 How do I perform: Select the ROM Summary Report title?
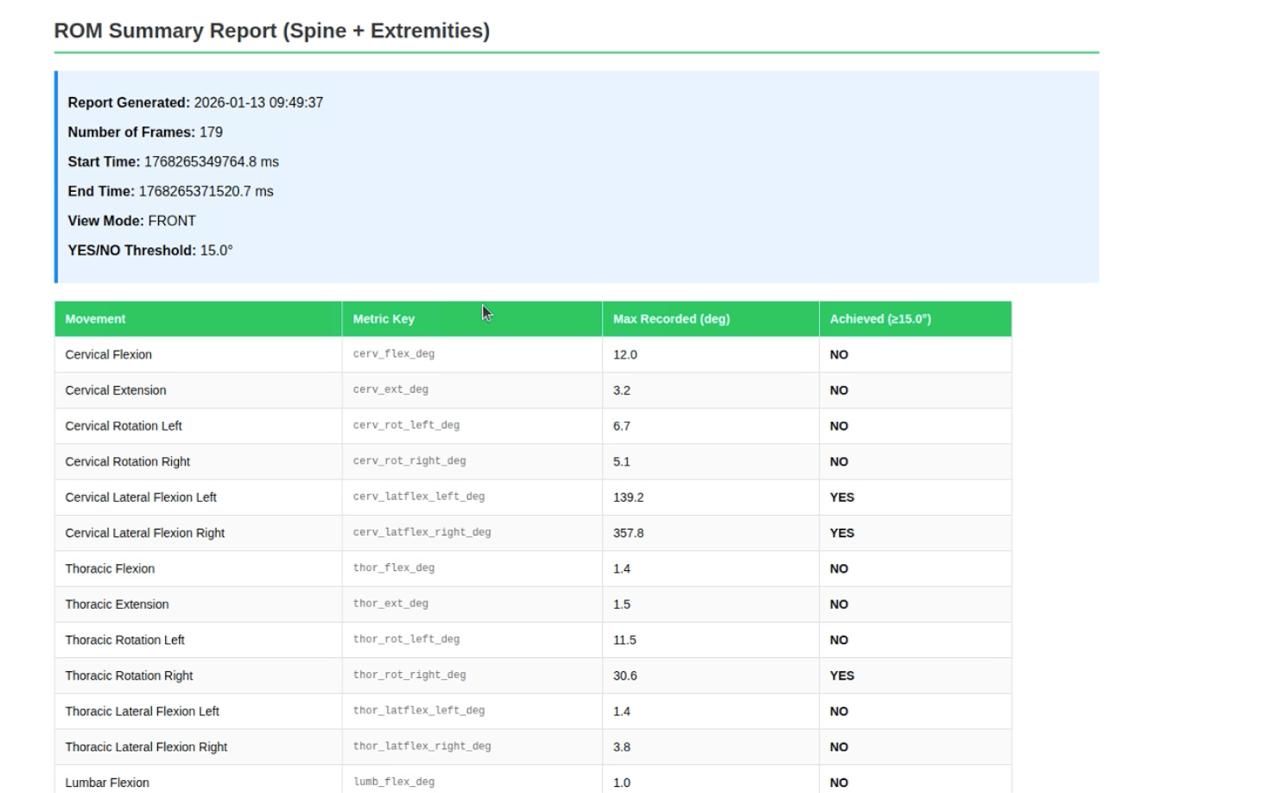click(x=272, y=30)
